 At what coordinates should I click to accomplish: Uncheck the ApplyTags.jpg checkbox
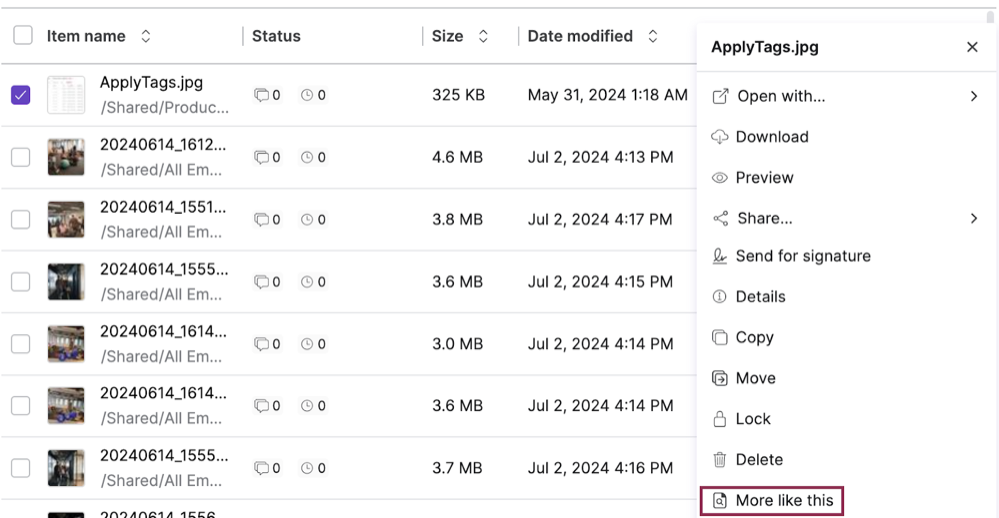point(20,95)
